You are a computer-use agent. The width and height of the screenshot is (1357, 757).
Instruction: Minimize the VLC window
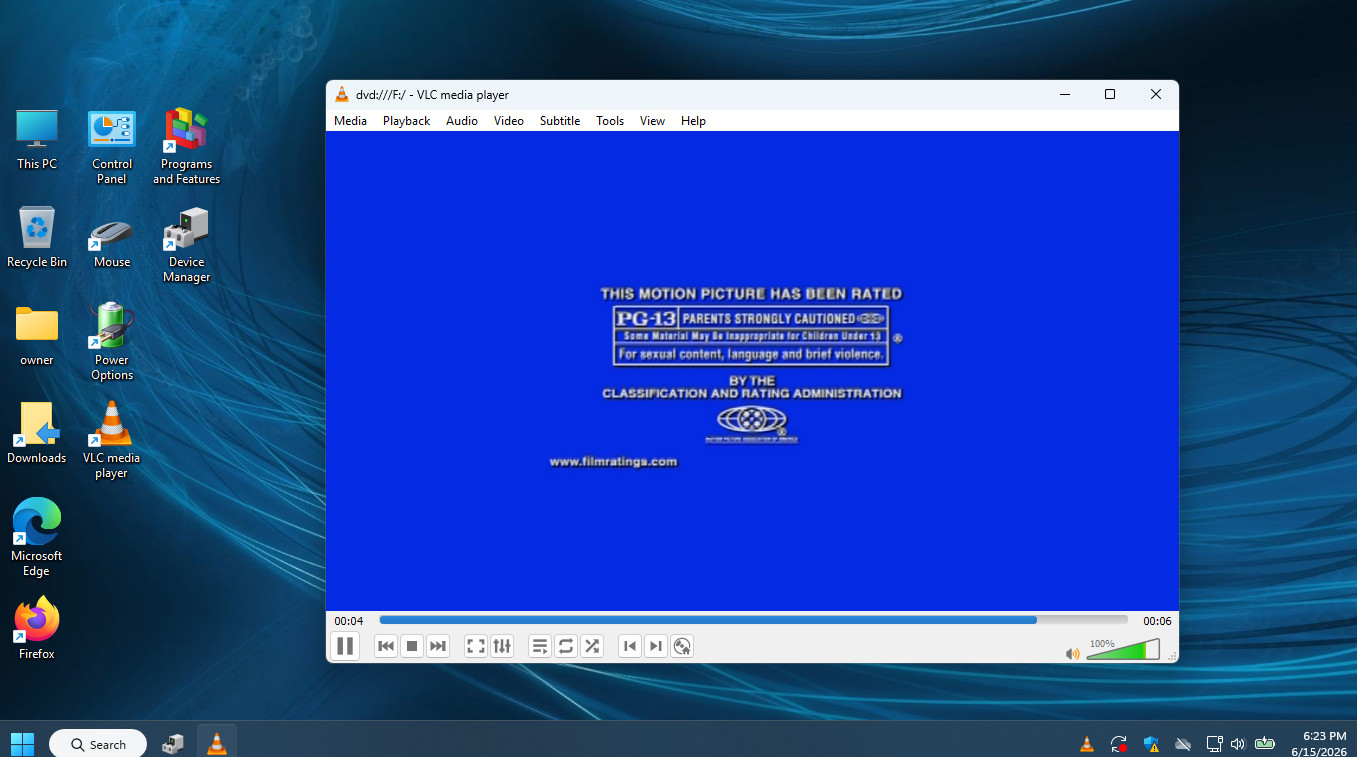tap(1064, 94)
